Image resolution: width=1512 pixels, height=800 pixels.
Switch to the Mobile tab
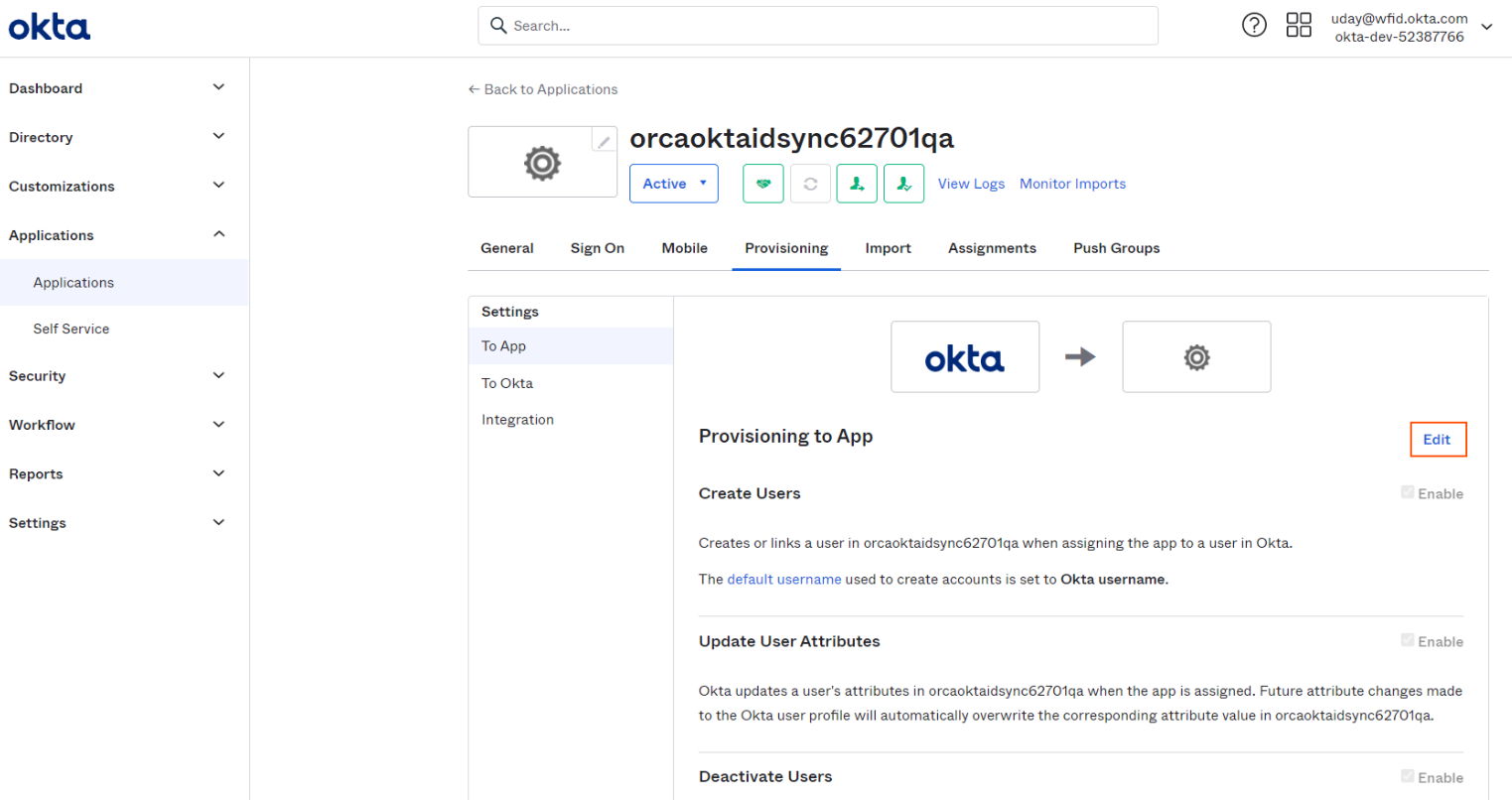pos(685,248)
